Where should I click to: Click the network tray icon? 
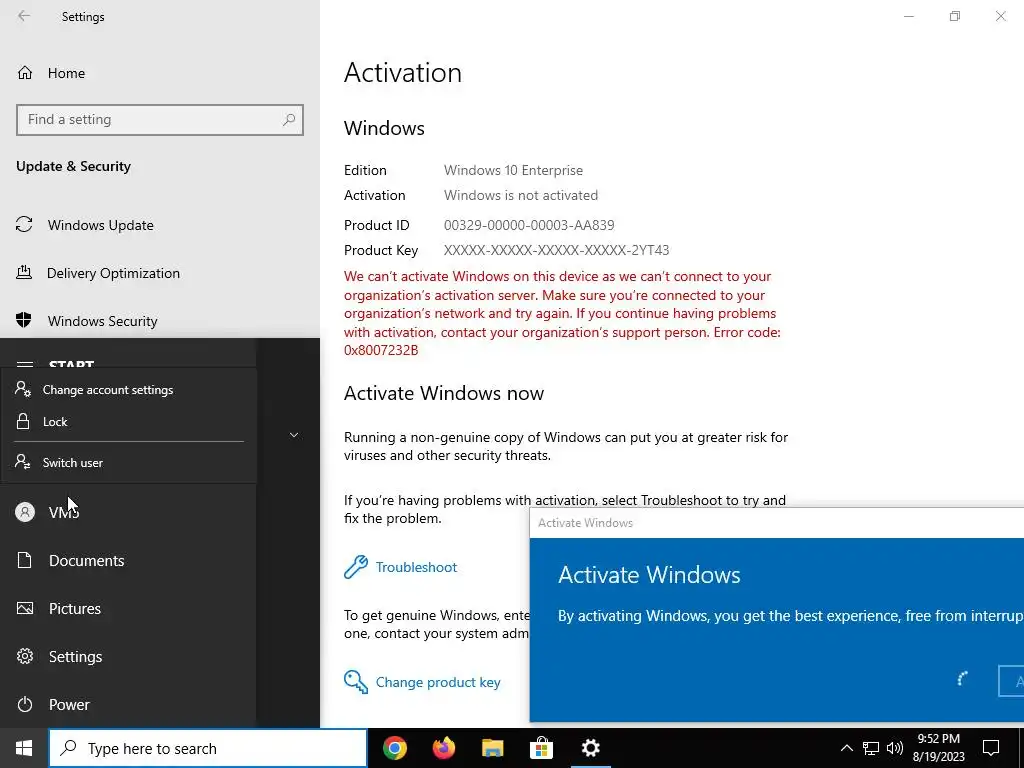click(x=871, y=748)
